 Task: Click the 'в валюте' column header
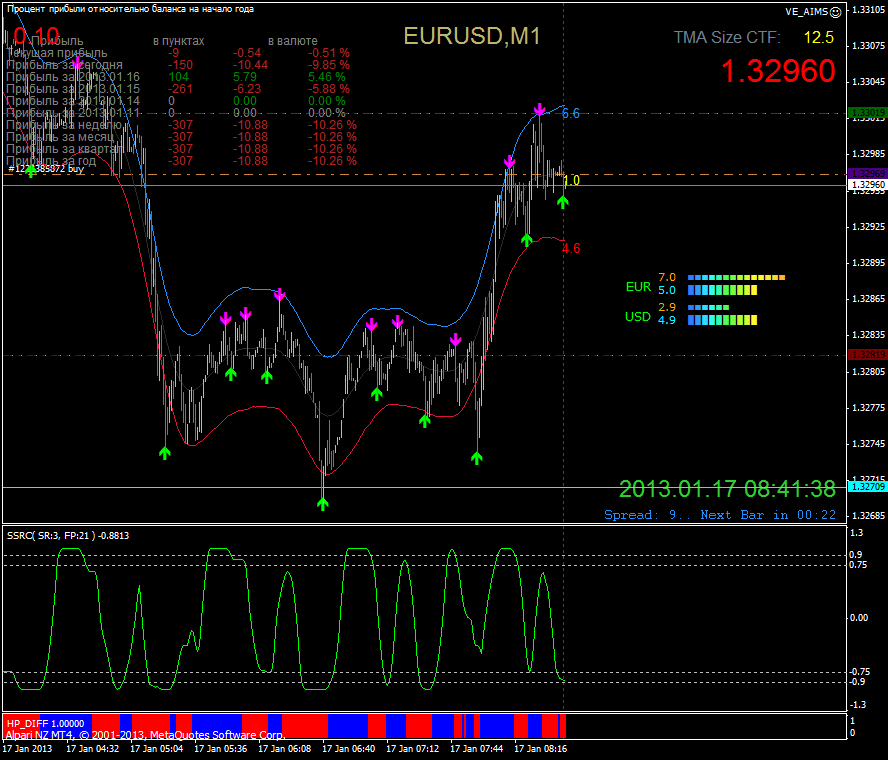coord(292,41)
